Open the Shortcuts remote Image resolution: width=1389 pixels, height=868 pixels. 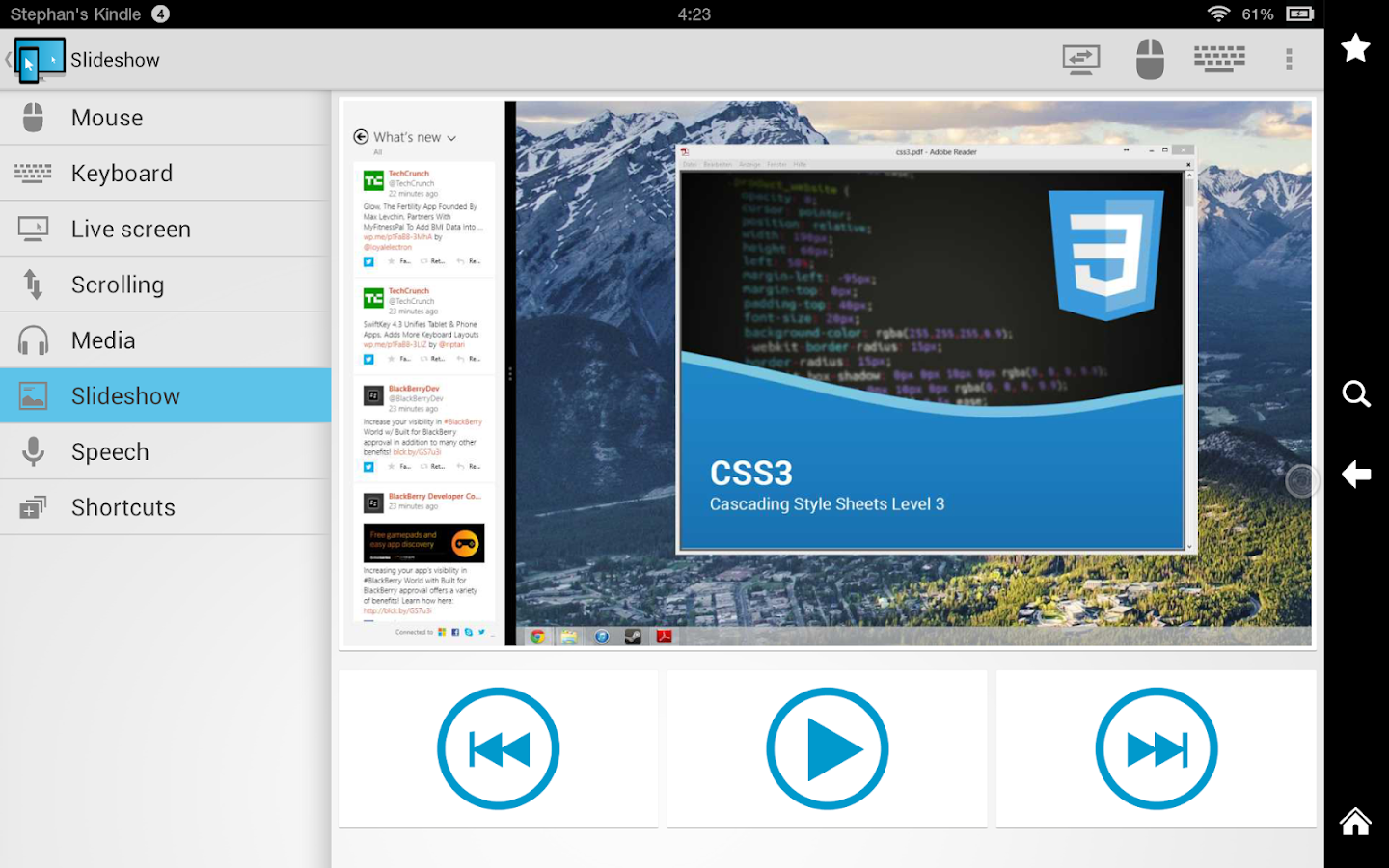[x=123, y=506]
